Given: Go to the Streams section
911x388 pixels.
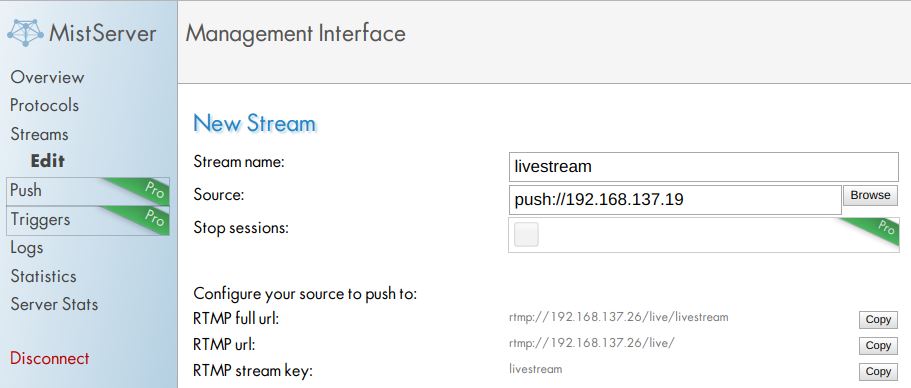Looking at the screenshot, I should tap(39, 134).
